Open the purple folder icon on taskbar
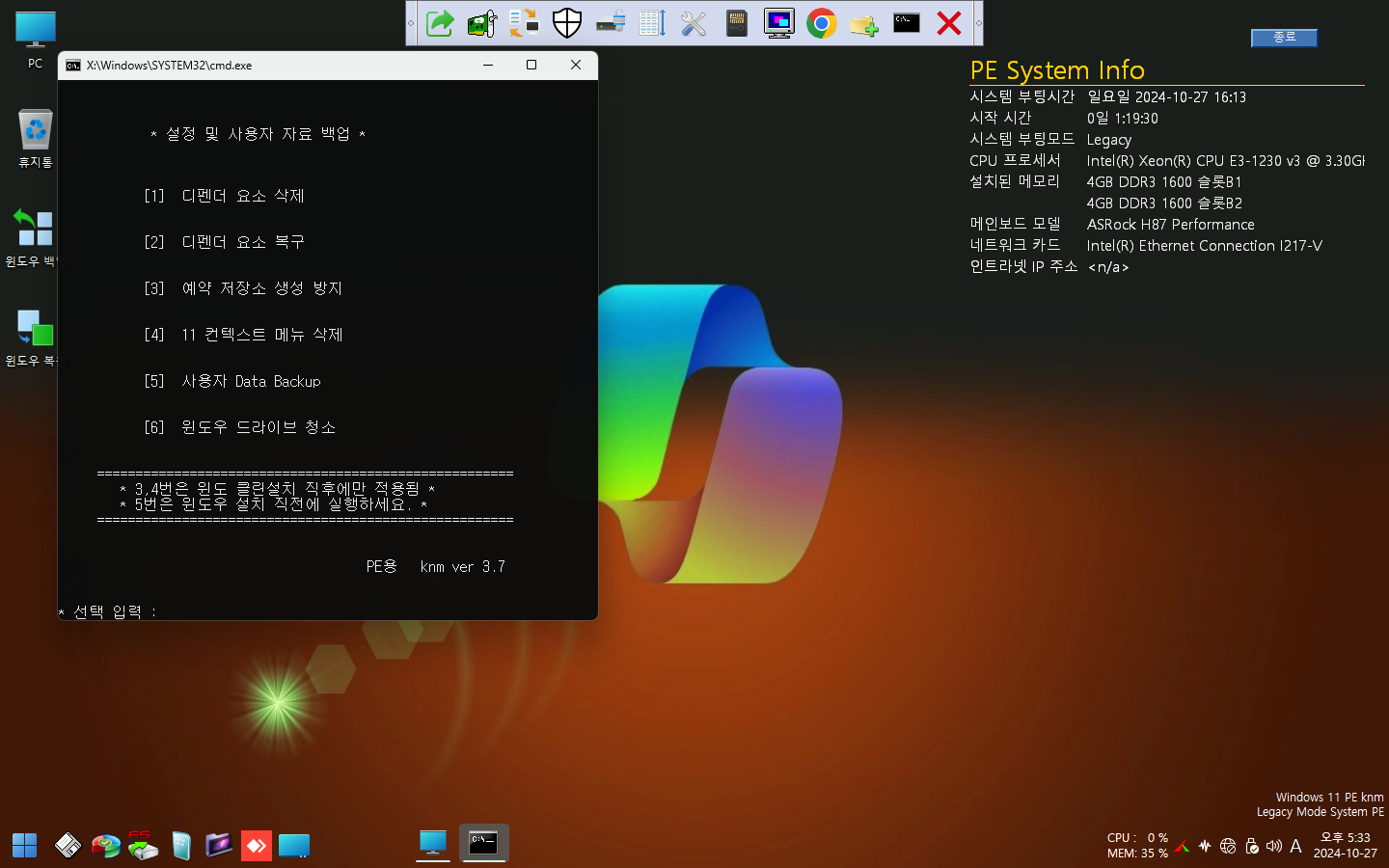Image resolution: width=1389 pixels, height=868 pixels. coord(219,845)
